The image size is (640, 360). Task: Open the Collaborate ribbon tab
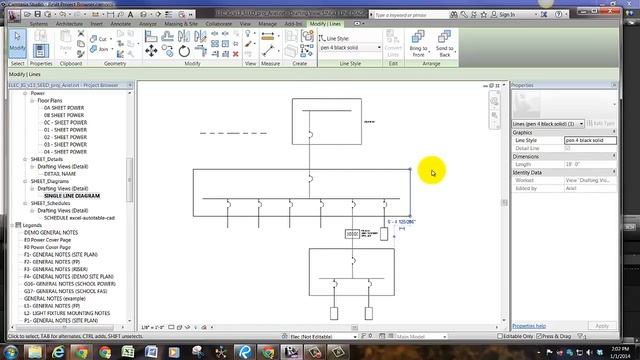coord(218,24)
